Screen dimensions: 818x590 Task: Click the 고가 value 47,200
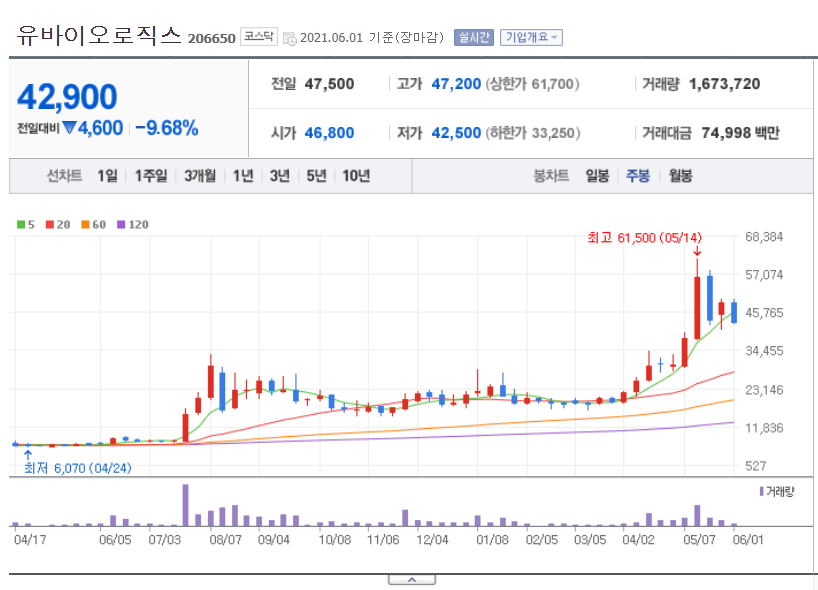(456, 84)
